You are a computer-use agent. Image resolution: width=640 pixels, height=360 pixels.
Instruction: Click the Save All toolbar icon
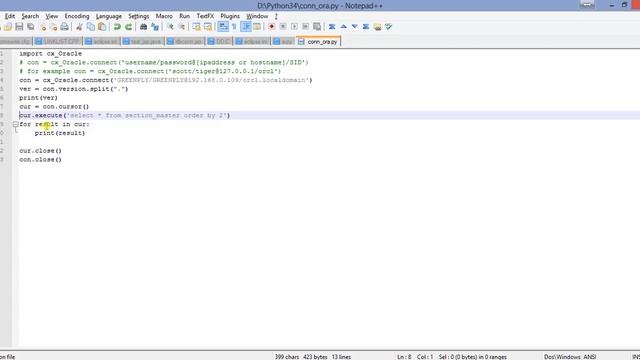[31, 27]
